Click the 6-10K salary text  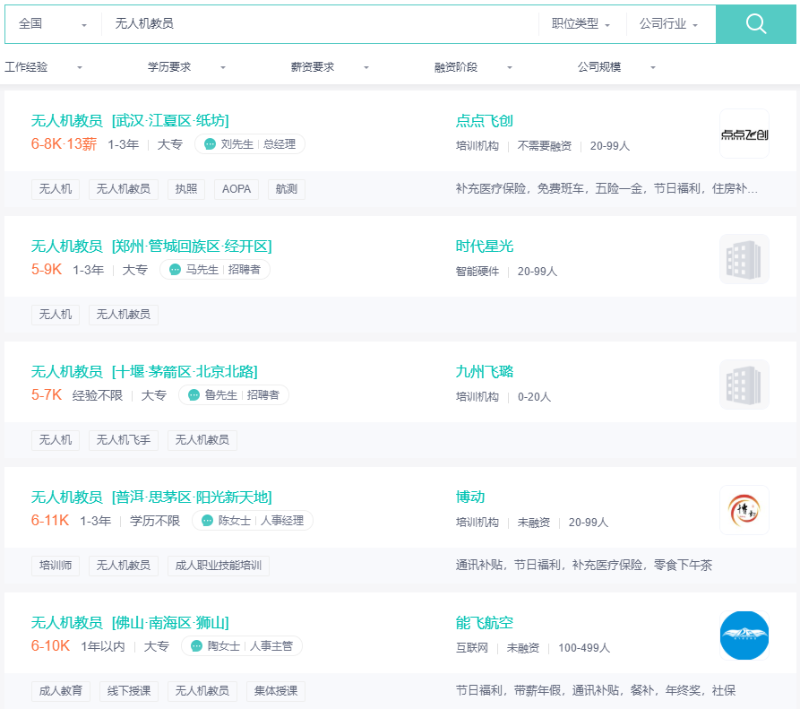pyautogui.click(x=51, y=646)
